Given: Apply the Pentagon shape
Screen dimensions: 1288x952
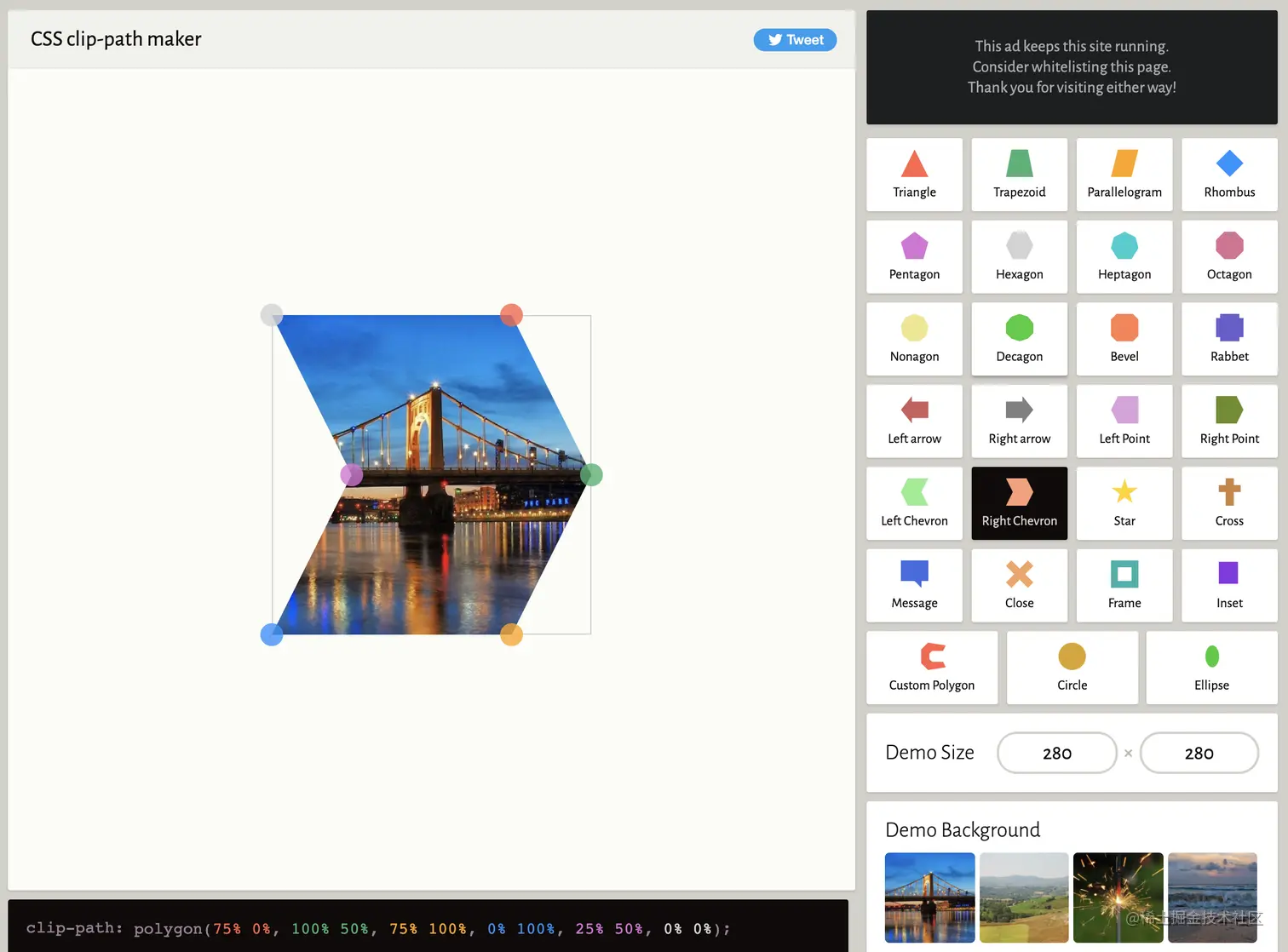Looking at the screenshot, I should pos(914,256).
